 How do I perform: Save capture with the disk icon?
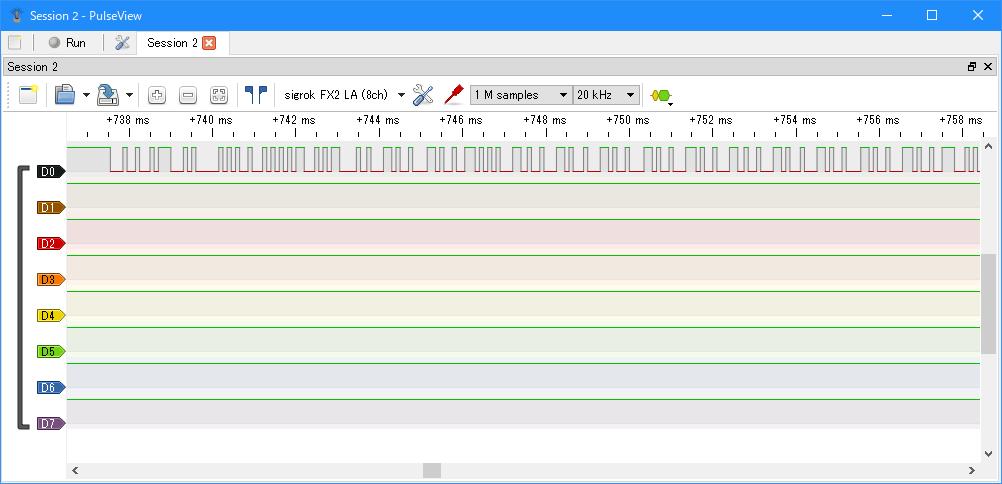[107, 95]
